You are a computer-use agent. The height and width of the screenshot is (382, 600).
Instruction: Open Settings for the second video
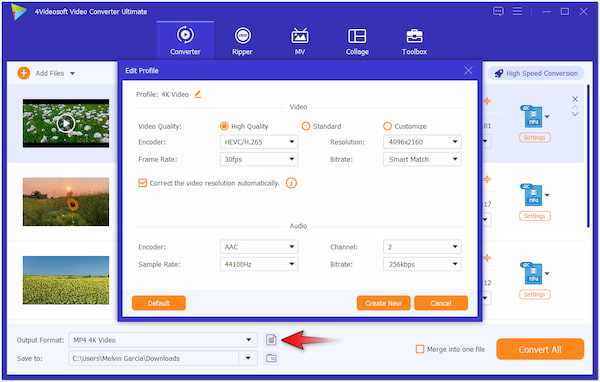pyautogui.click(x=535, y=216)
